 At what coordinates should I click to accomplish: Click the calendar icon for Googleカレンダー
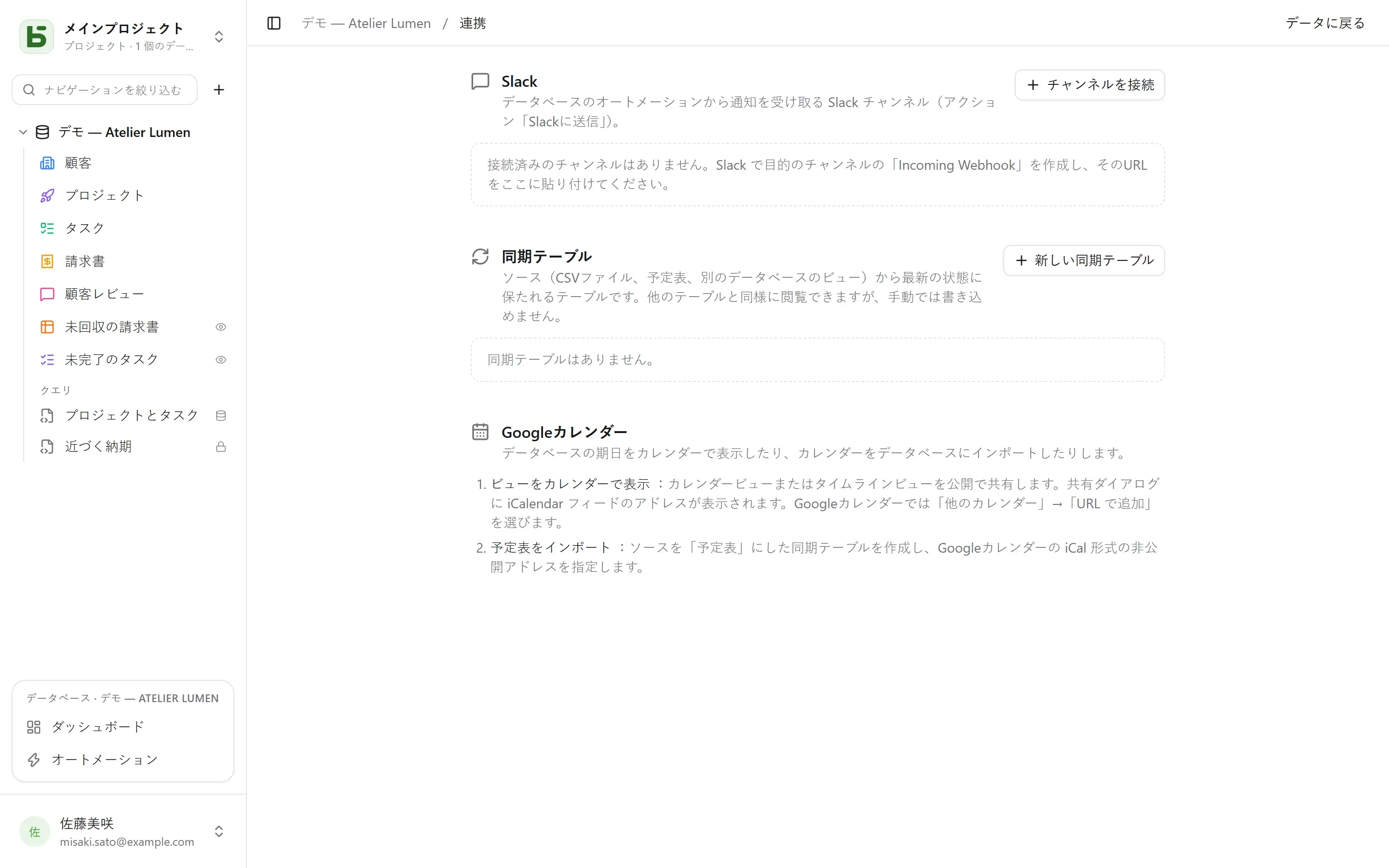pyautogui.click(x=480, y=432)
